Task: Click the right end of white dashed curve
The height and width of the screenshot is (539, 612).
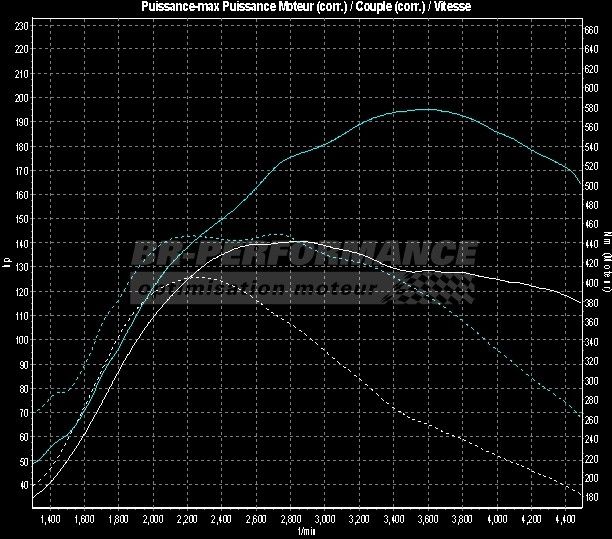Action: 580,491
